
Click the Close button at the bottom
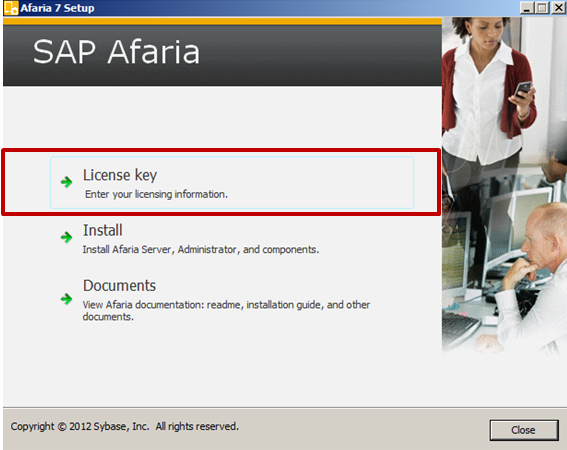pyautogui.click(x=524, y=430)
